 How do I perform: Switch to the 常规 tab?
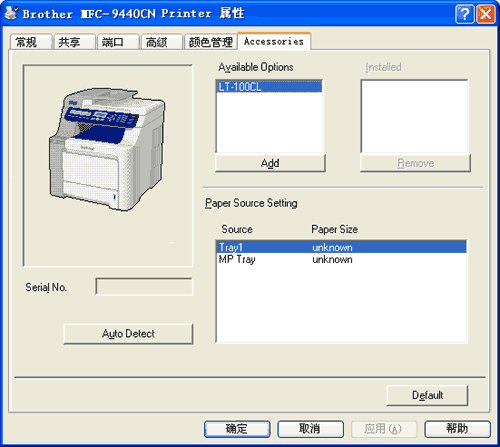click(30, 42)
